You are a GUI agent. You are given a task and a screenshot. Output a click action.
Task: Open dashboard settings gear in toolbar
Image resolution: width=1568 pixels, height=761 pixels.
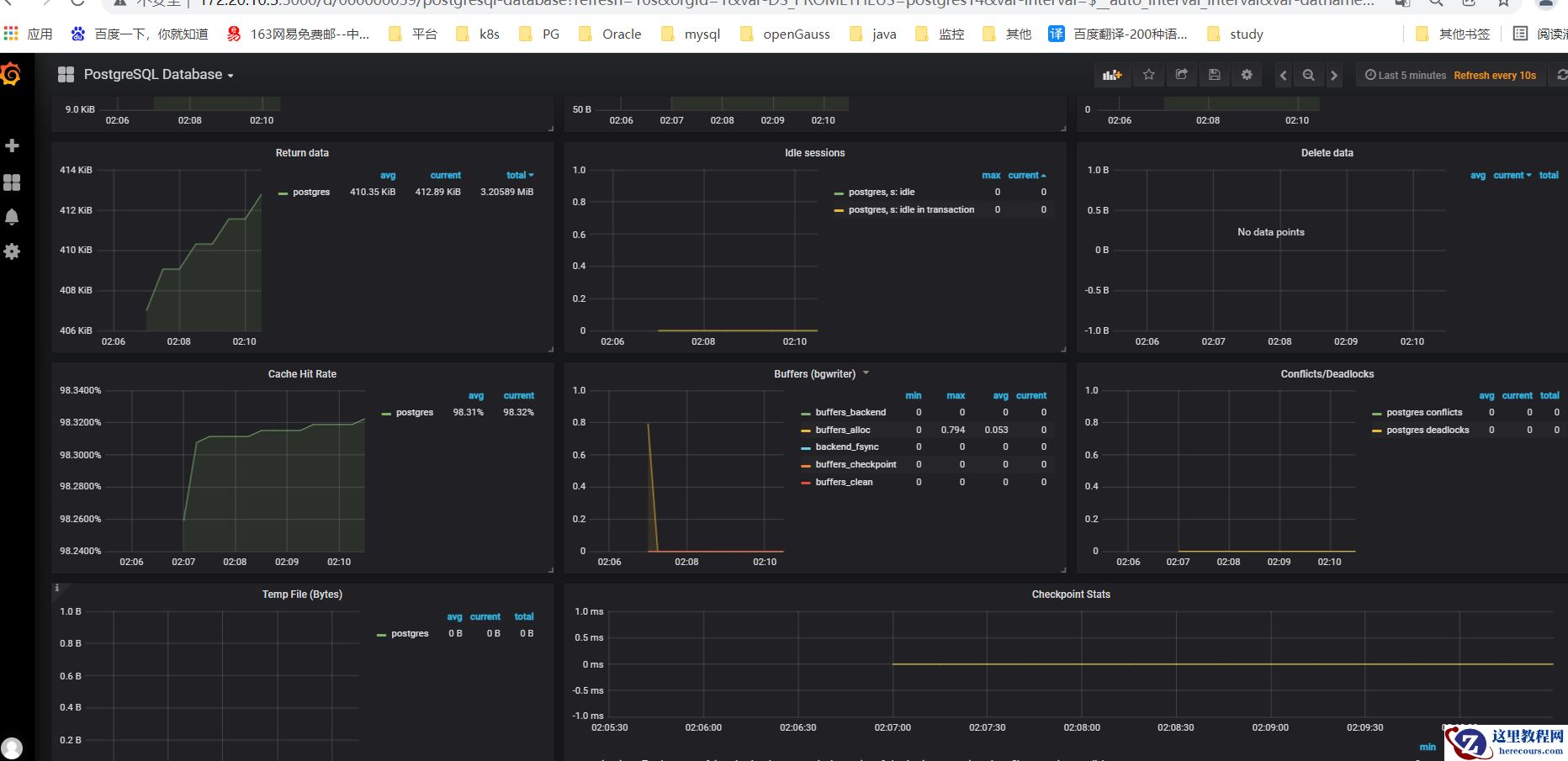tap(1247, 75)
